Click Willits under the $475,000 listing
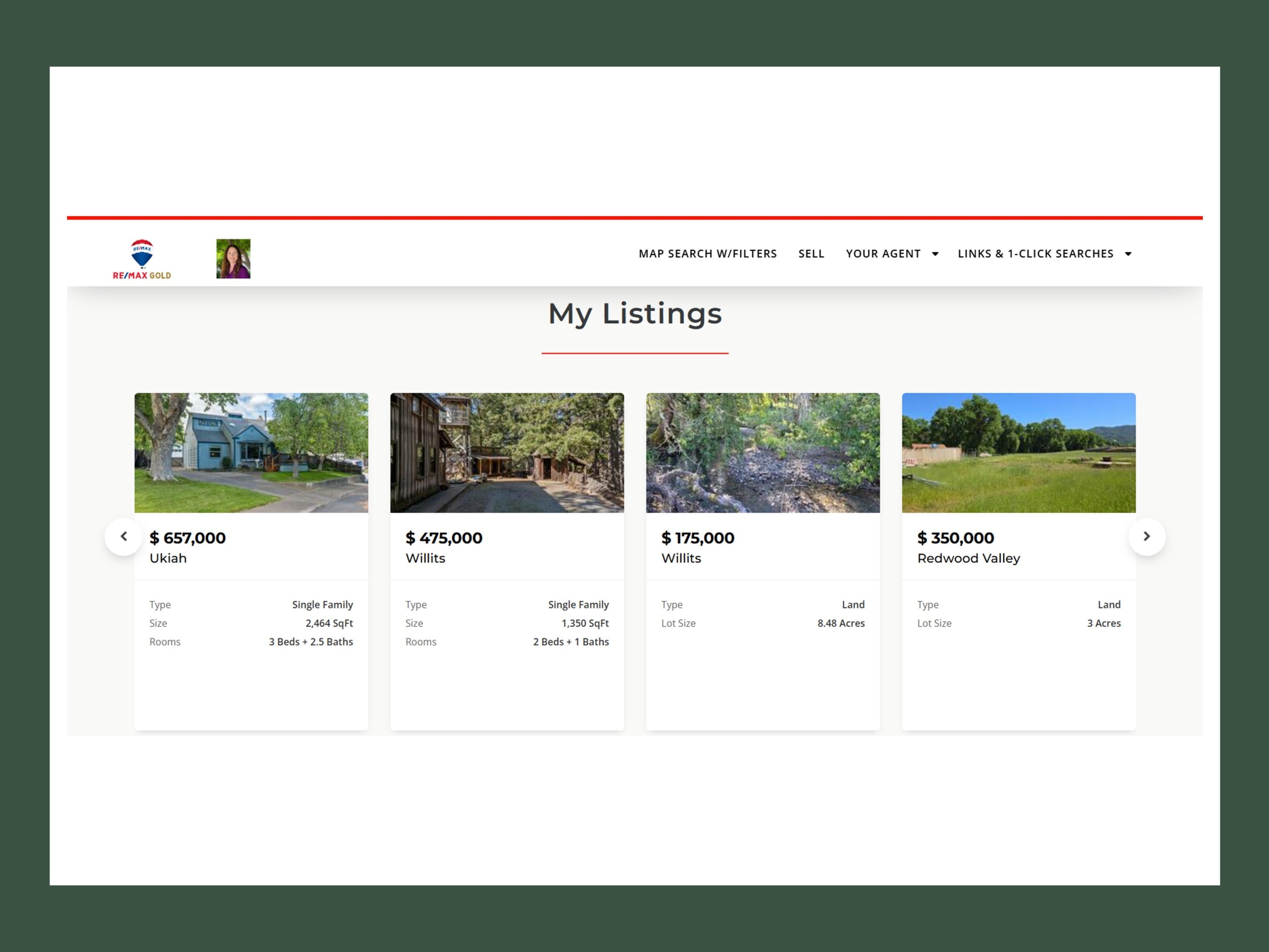Screen dimensions: 1269x952 tap(425, 558)
